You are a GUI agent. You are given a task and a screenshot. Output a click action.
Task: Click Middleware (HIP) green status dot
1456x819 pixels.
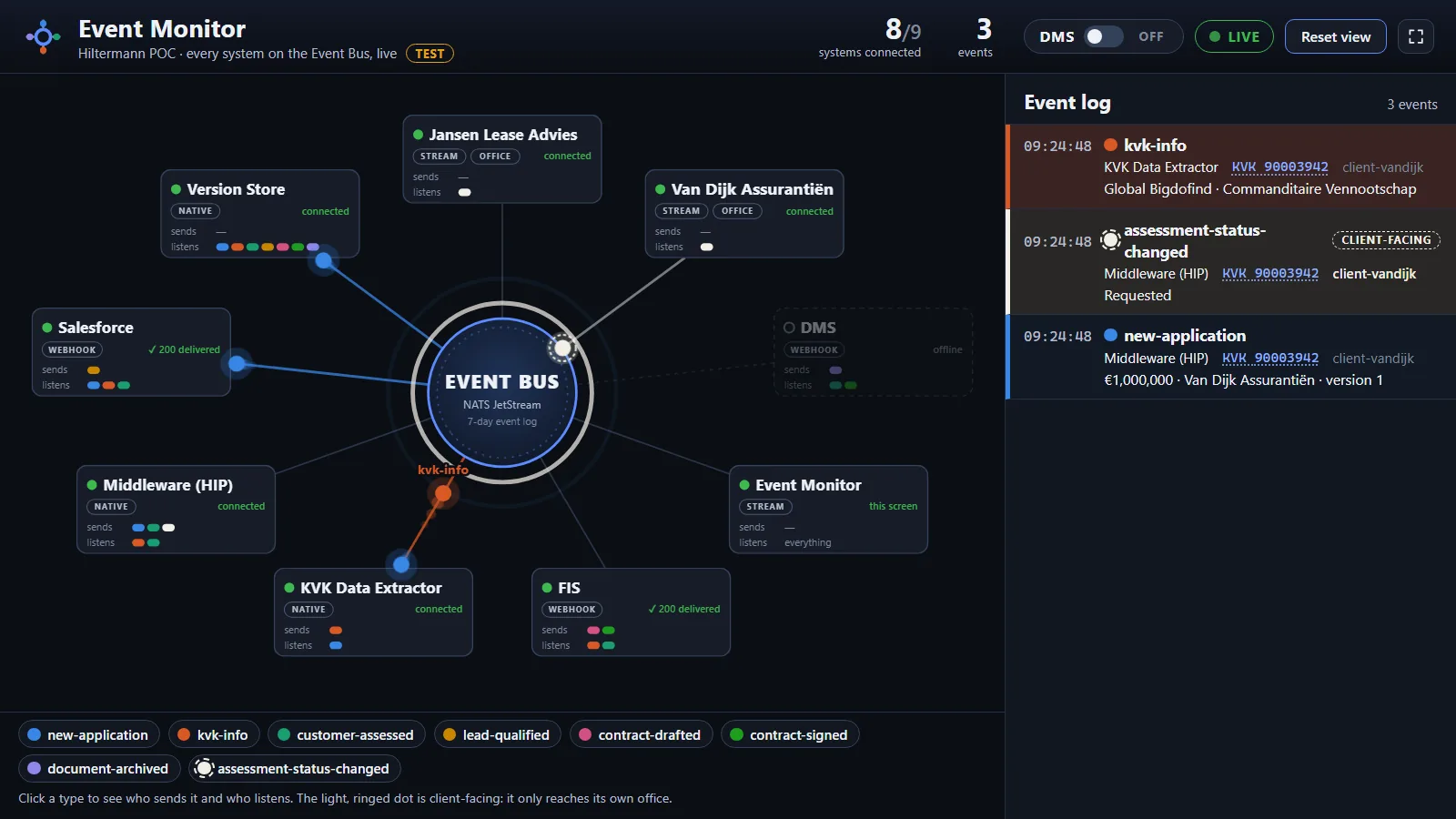point(92,485)
